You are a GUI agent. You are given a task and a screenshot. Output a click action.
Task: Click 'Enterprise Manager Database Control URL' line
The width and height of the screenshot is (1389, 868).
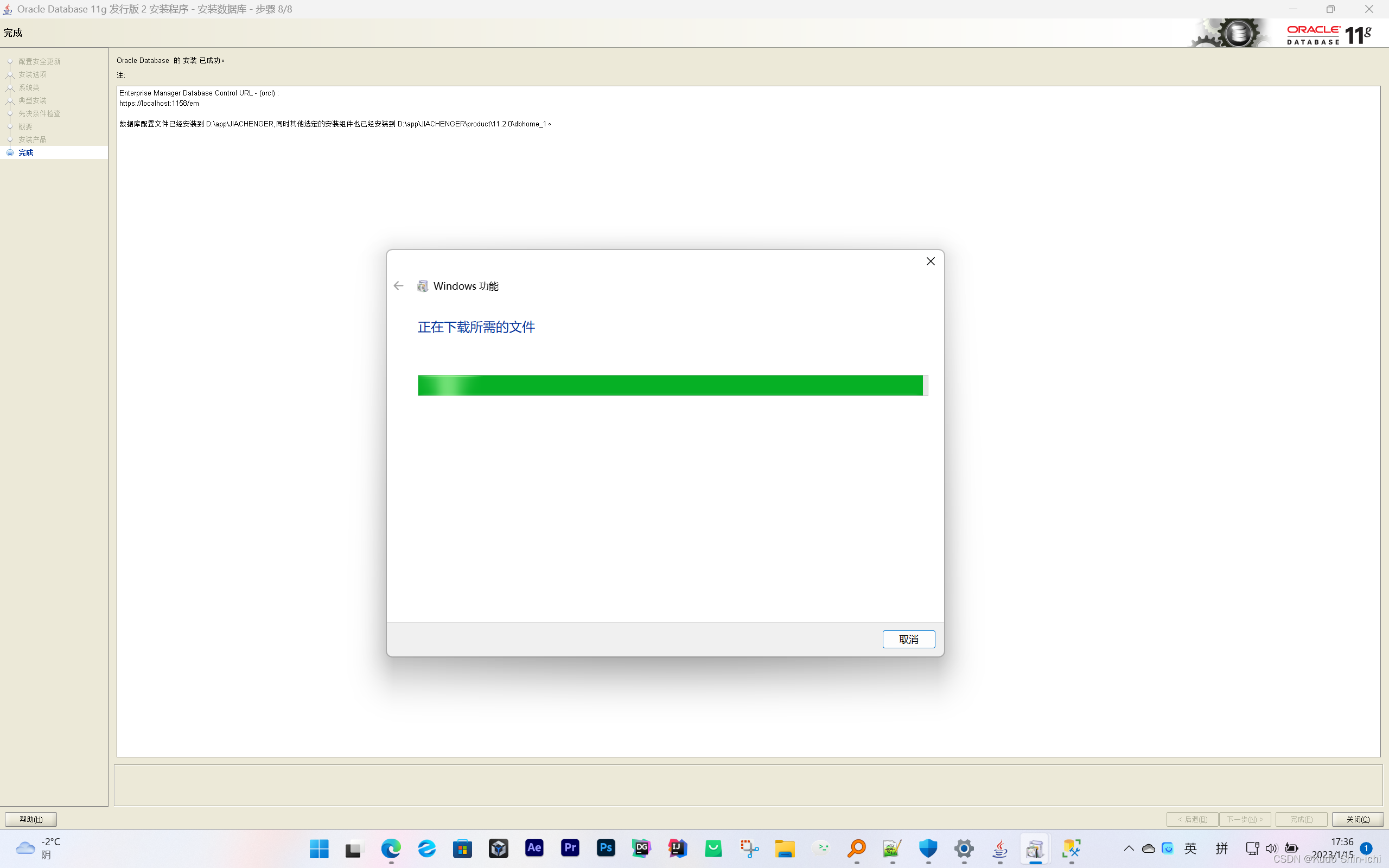[199, 93]
